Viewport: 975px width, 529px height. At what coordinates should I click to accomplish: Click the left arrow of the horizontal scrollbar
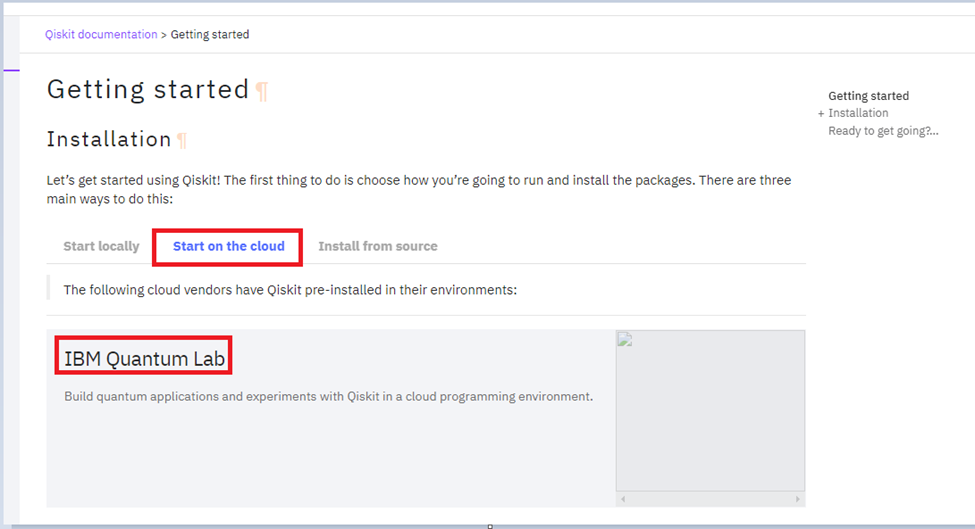(x=623, y=499)
